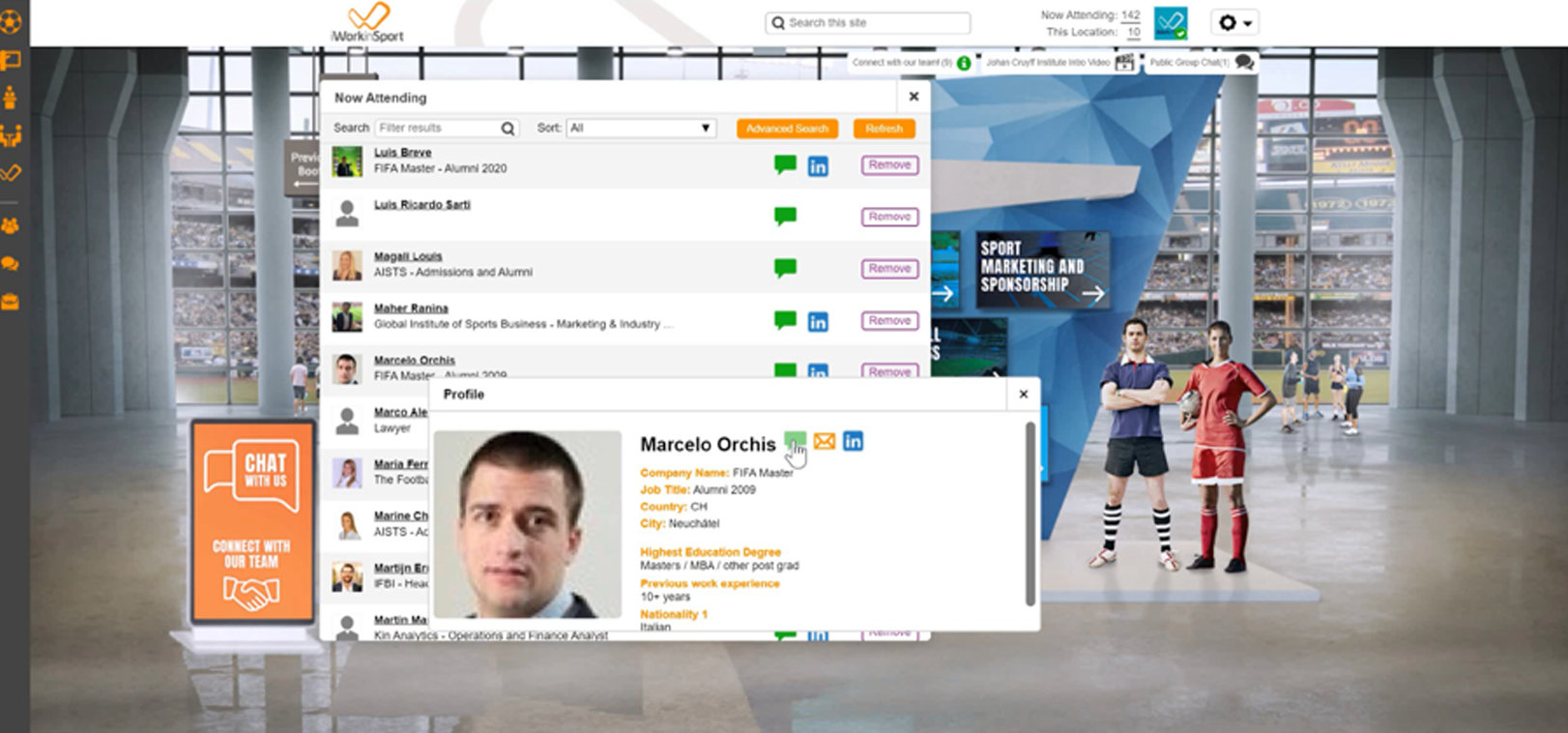Select the 'Neuchâtel' city value
Image resolution: width=1568 pixels, height=733 pixels.
[694, 523]
